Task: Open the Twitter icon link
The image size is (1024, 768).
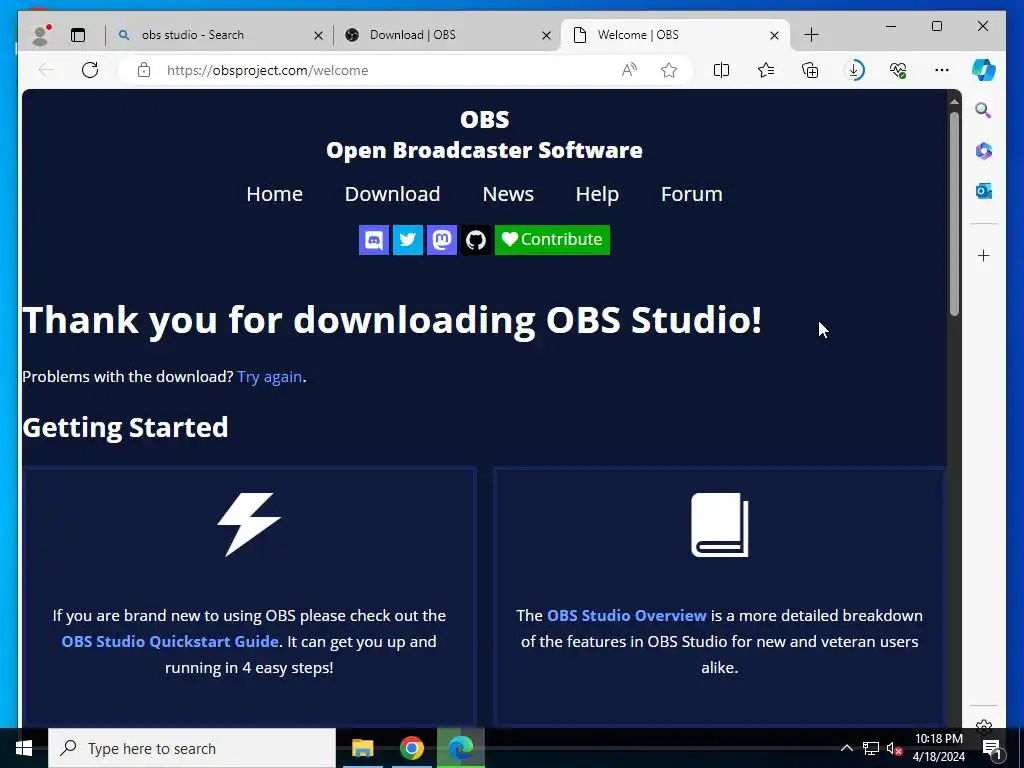Action: pyautogui.click(x=408, y=240)
